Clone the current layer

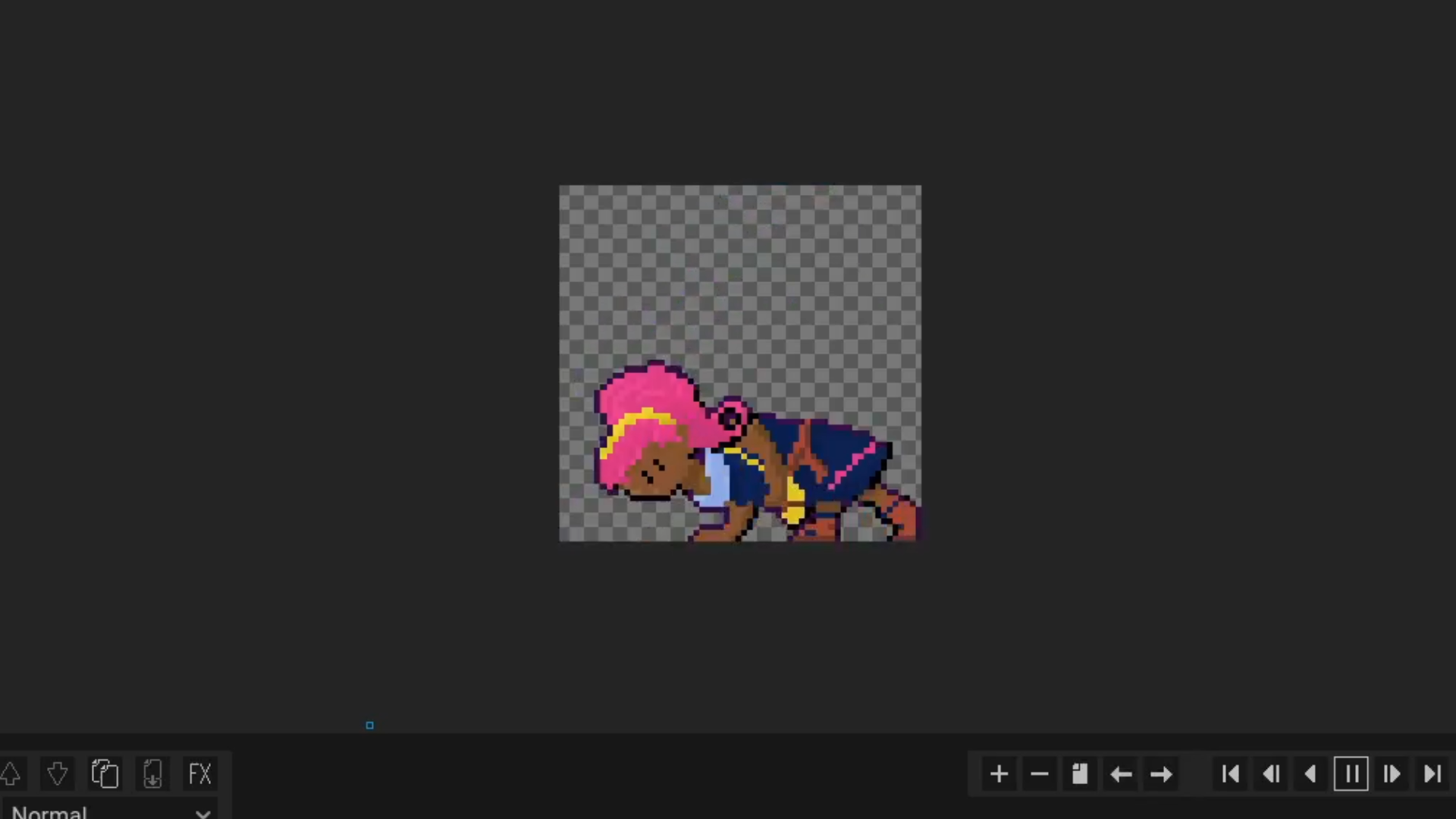pos(105,774)
